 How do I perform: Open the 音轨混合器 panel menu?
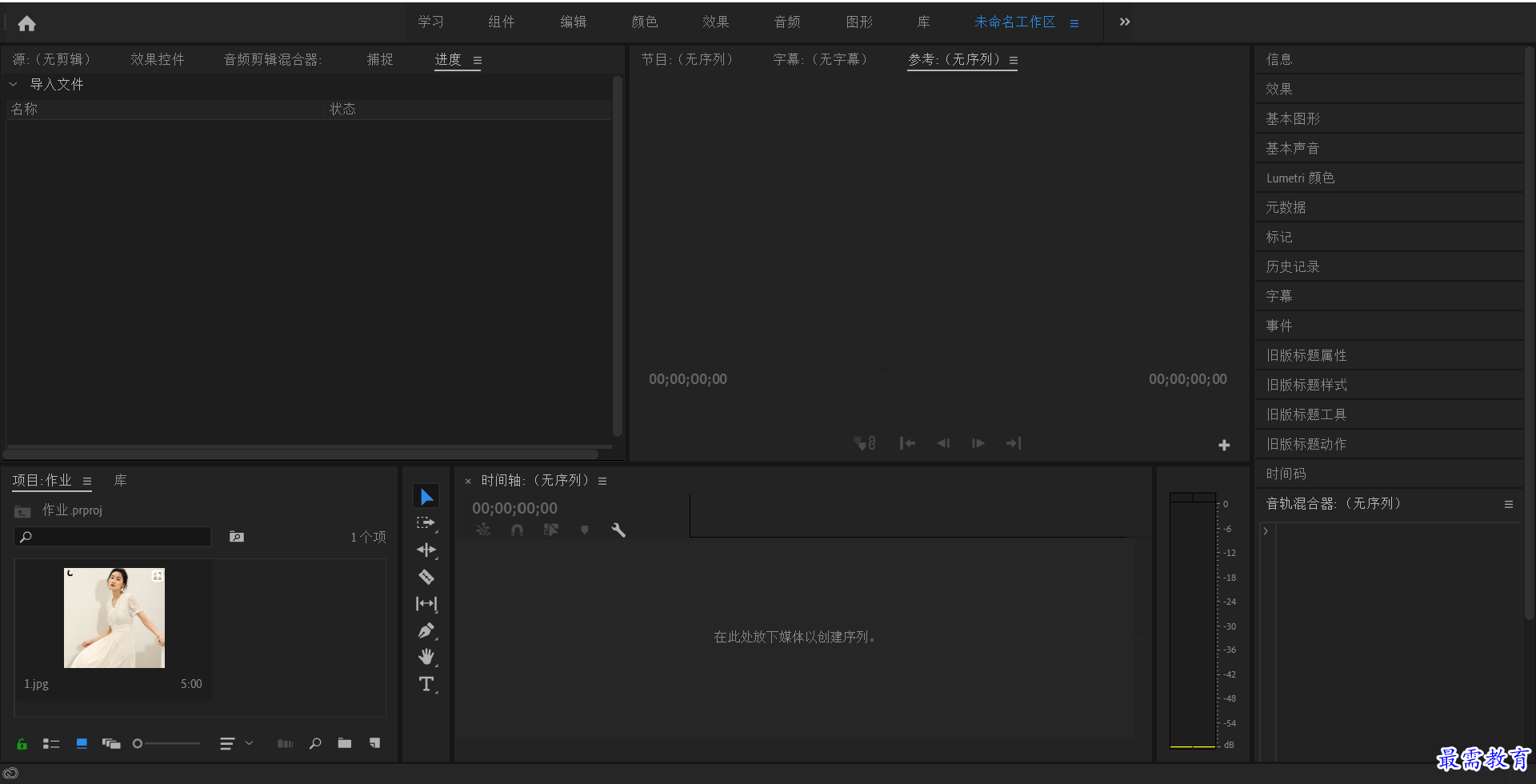[1509, 504]
